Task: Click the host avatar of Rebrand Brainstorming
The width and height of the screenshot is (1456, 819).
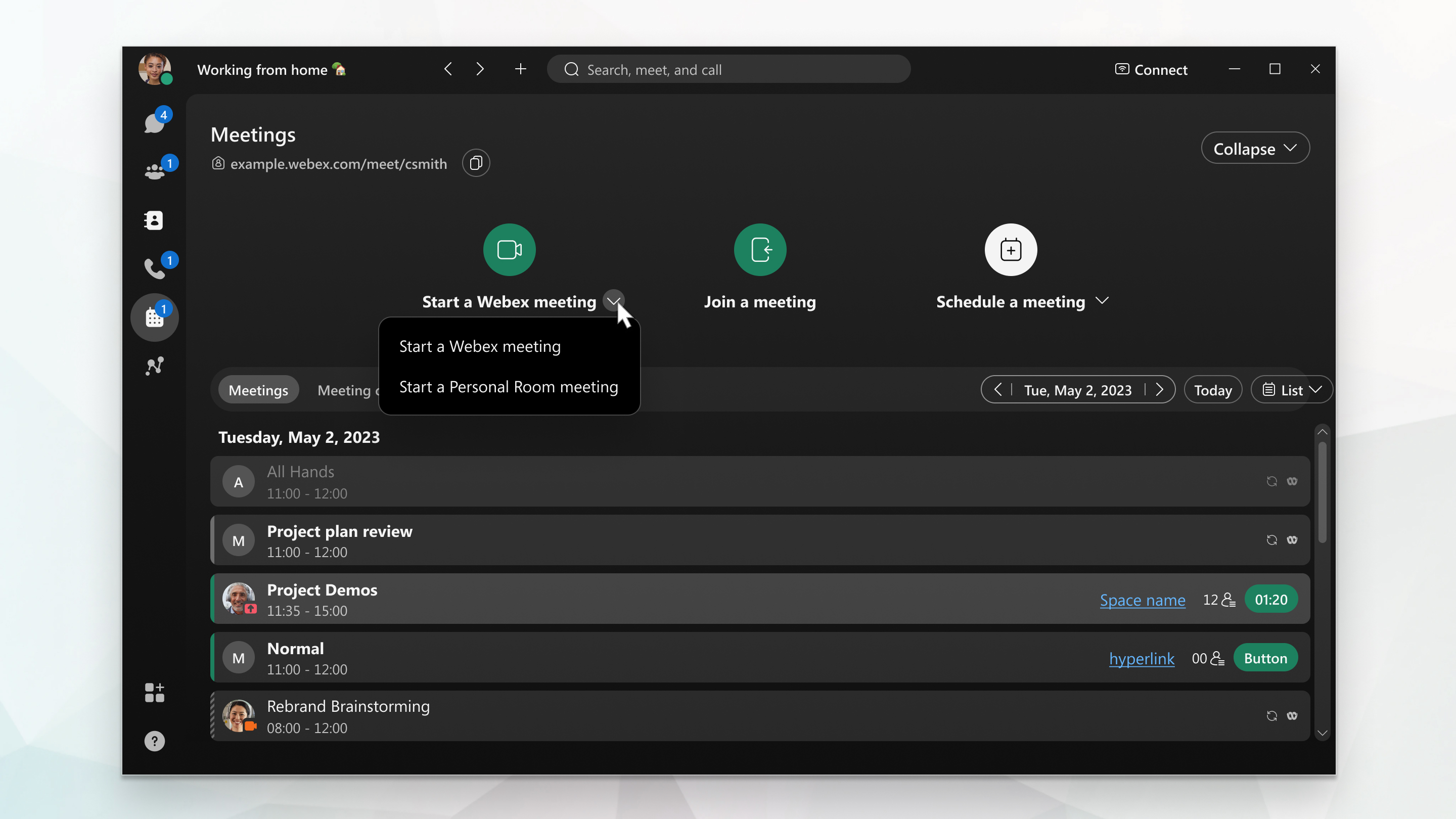Action: (239, 716)
